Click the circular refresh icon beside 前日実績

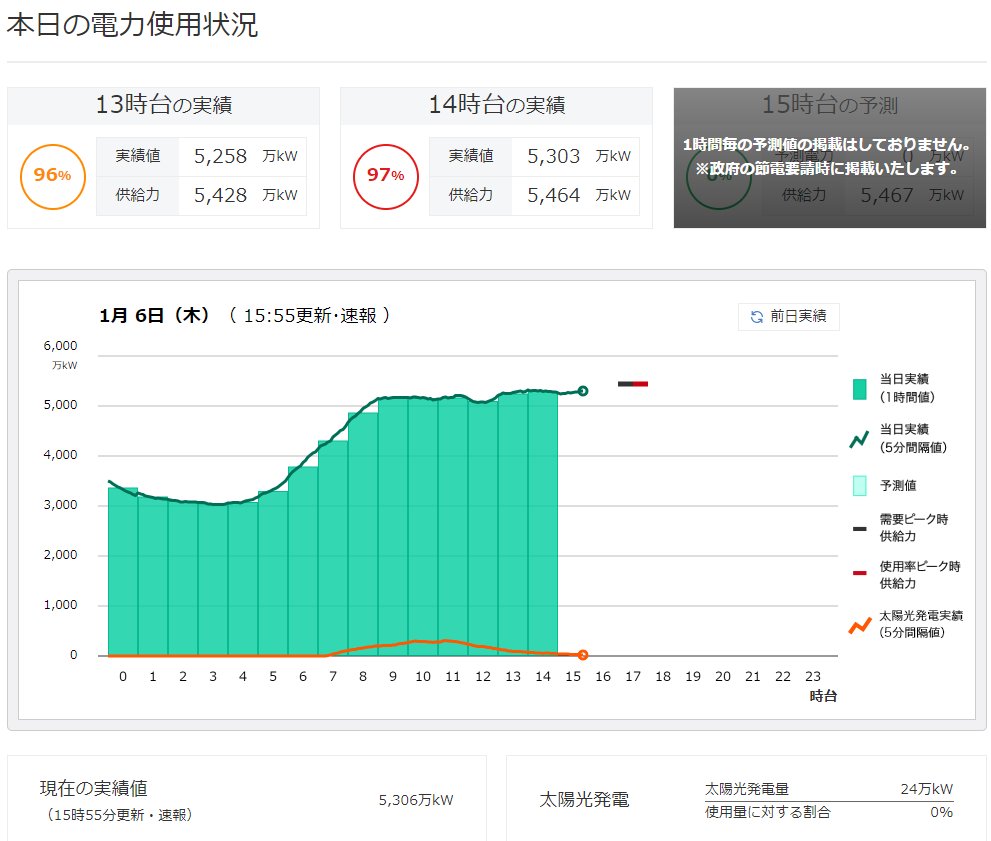tap(757, 317)
